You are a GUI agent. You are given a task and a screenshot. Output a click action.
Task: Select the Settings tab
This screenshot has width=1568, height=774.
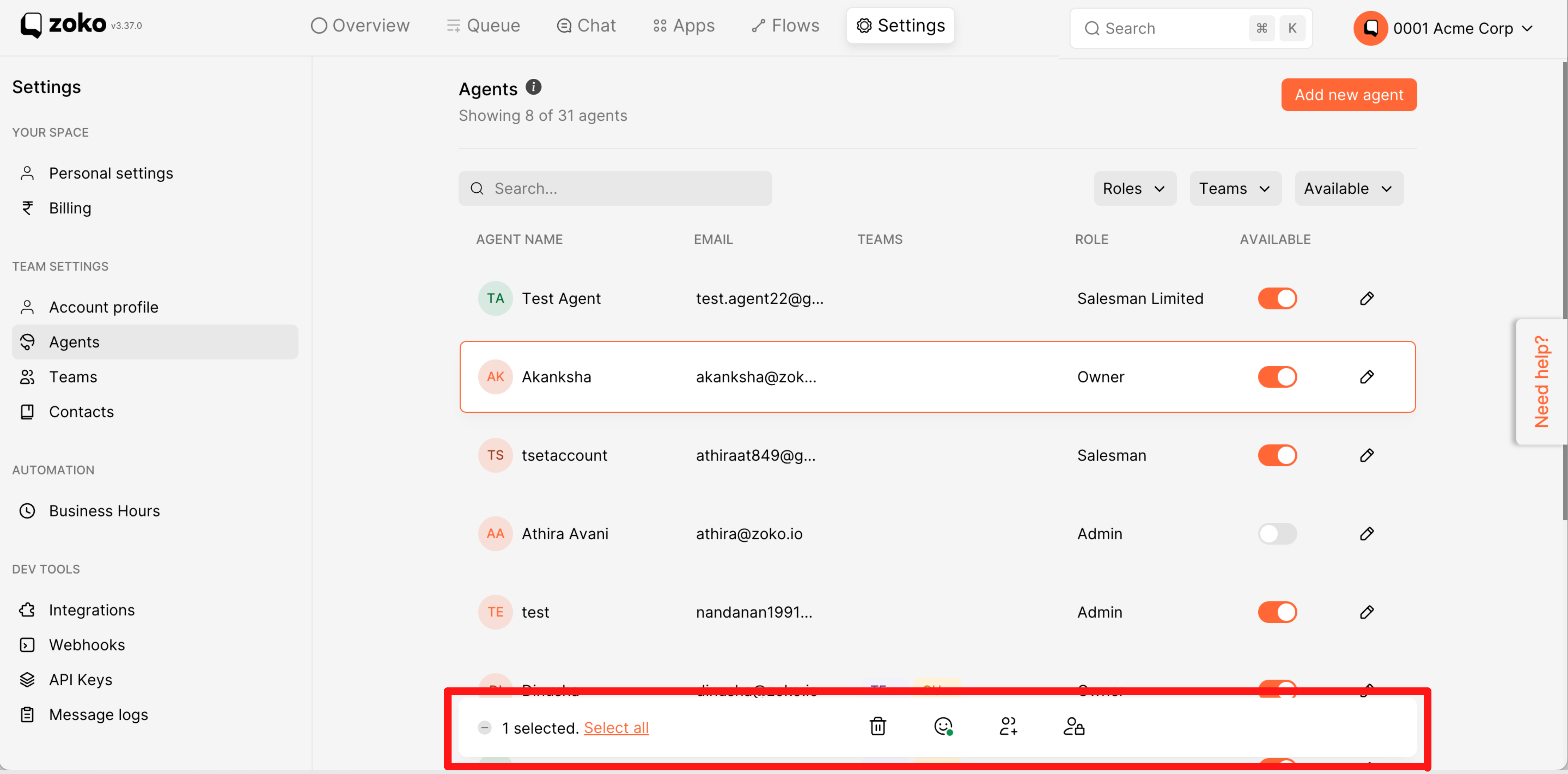click(900, 26)
